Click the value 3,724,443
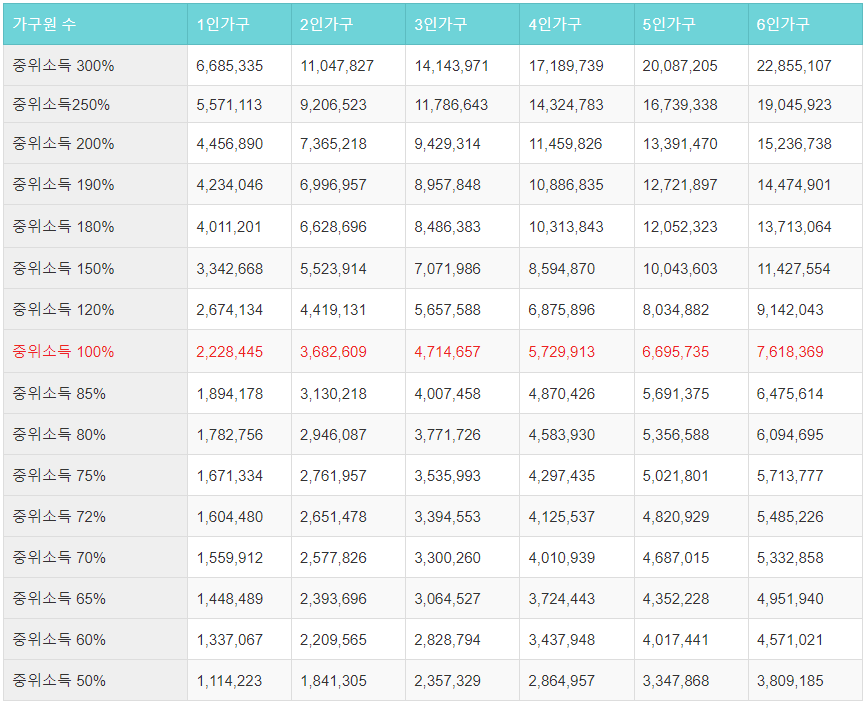867x707 pixels. (562, 599)
